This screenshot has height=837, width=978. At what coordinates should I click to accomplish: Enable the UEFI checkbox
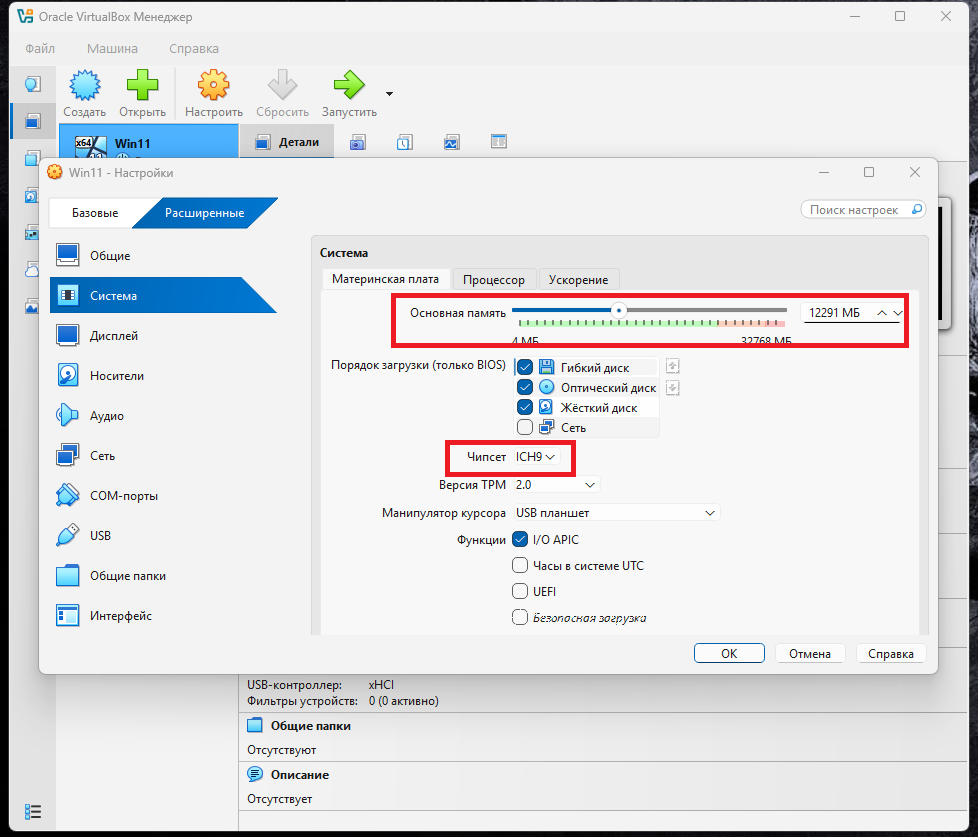520,591
